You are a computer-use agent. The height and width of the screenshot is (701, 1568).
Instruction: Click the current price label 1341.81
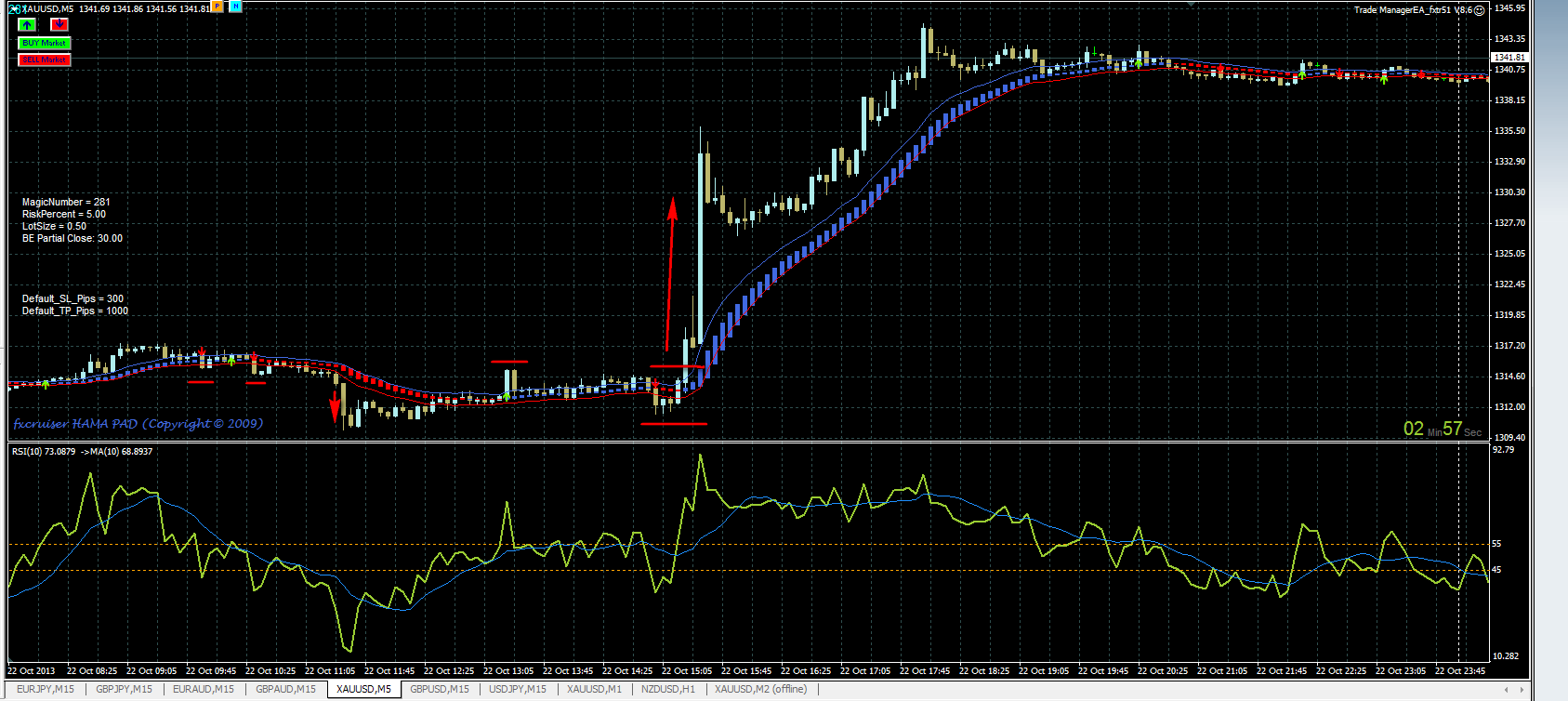pyautogui.click(x=1509, y=58)
